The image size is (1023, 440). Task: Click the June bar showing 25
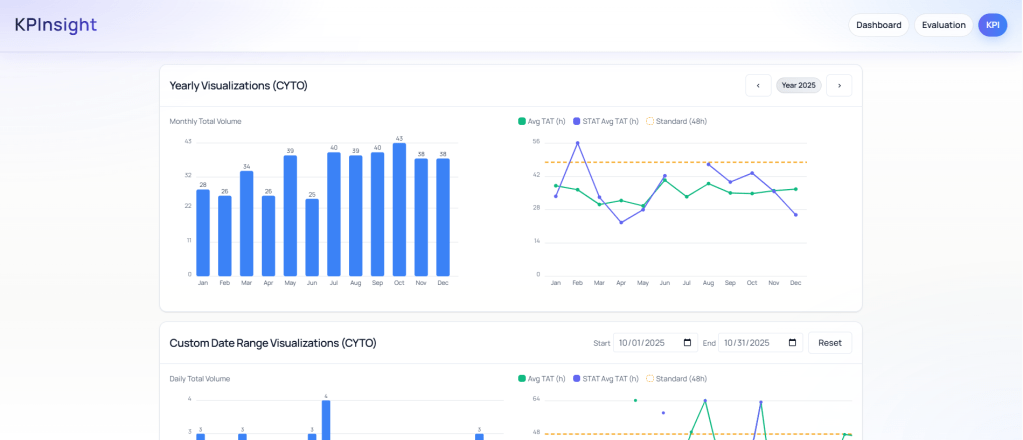pyautogui.click(x=312, y=237)
